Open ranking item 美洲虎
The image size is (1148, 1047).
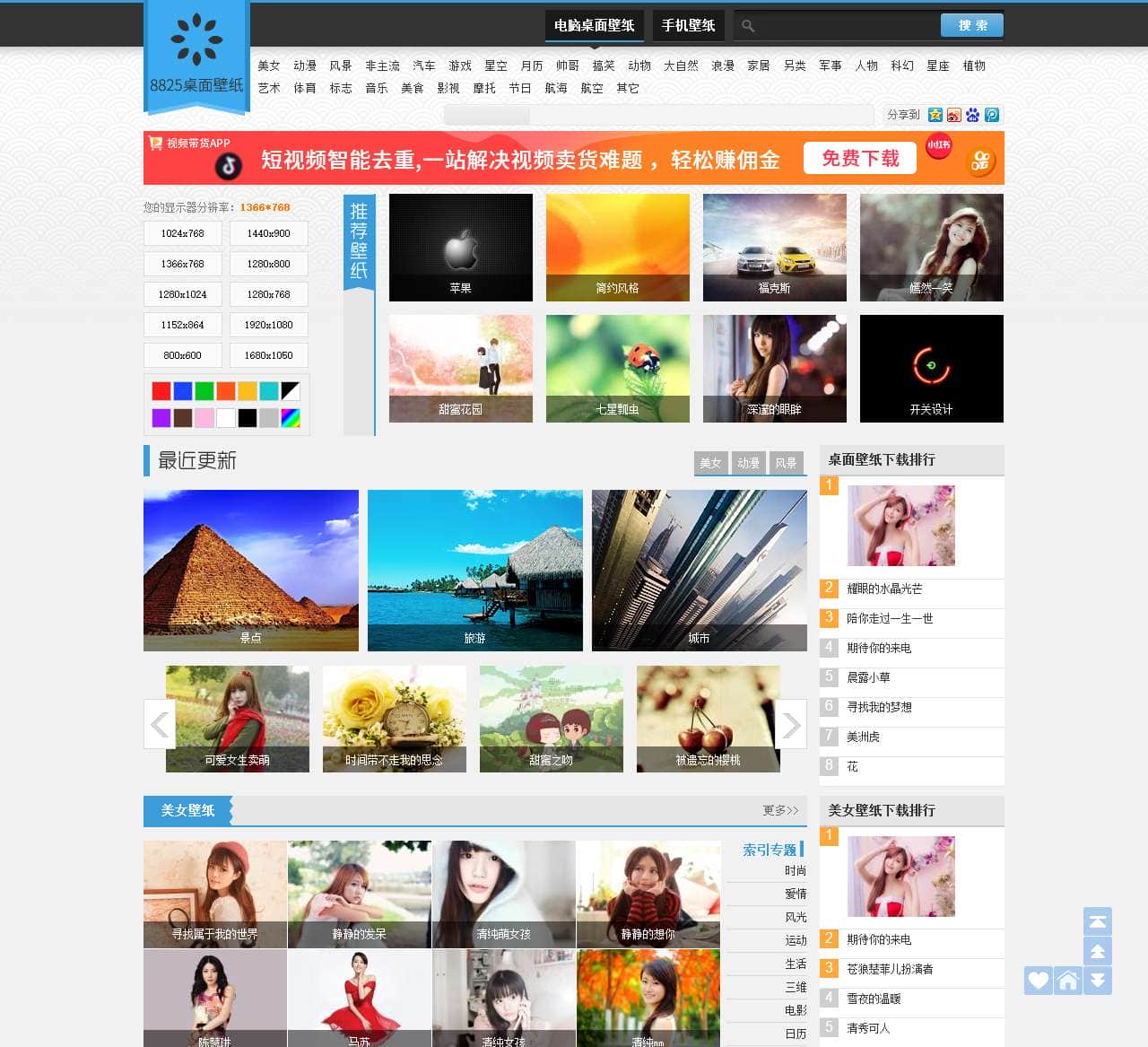point(863,737)
